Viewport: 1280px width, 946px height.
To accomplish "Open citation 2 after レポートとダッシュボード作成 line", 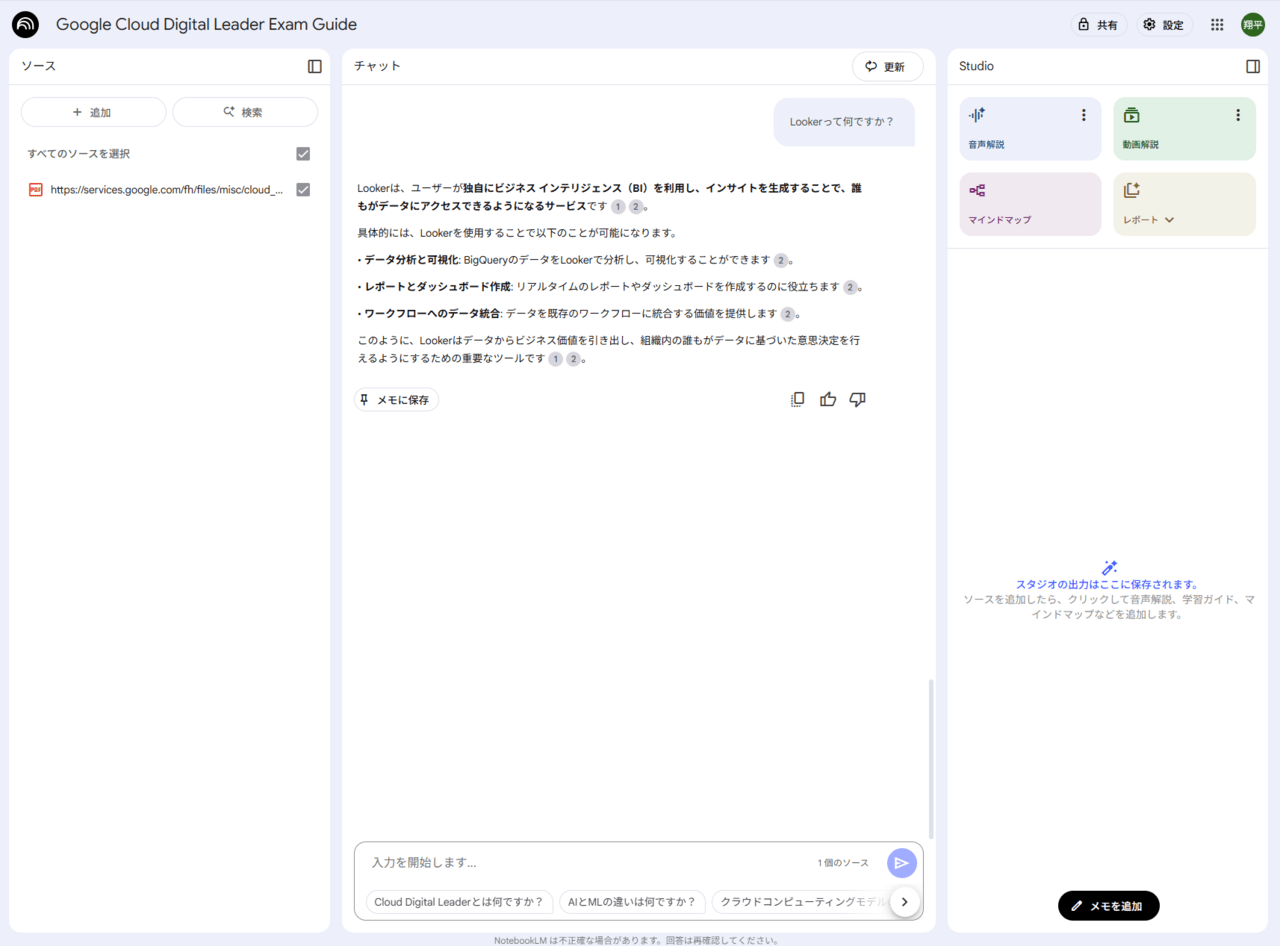I will click(x=850, y=287).
